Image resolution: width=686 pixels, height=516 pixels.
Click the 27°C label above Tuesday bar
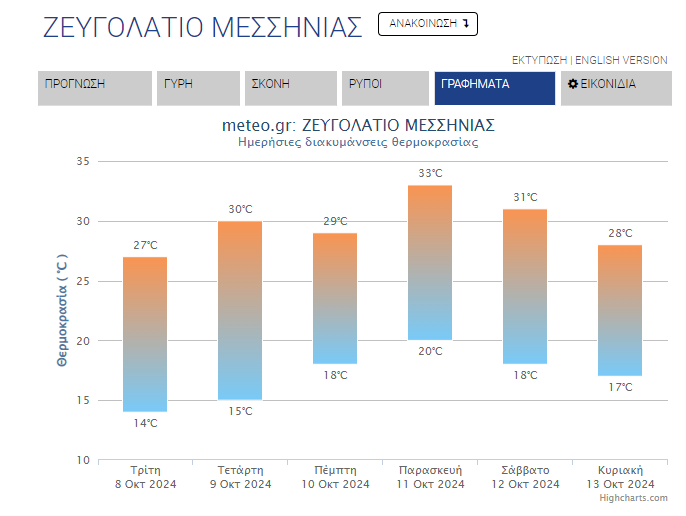(x=145, y=245)
